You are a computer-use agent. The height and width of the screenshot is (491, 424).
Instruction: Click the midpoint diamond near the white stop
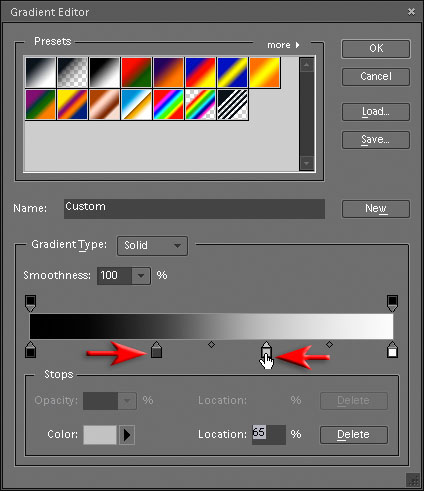(x=329, y=344)
